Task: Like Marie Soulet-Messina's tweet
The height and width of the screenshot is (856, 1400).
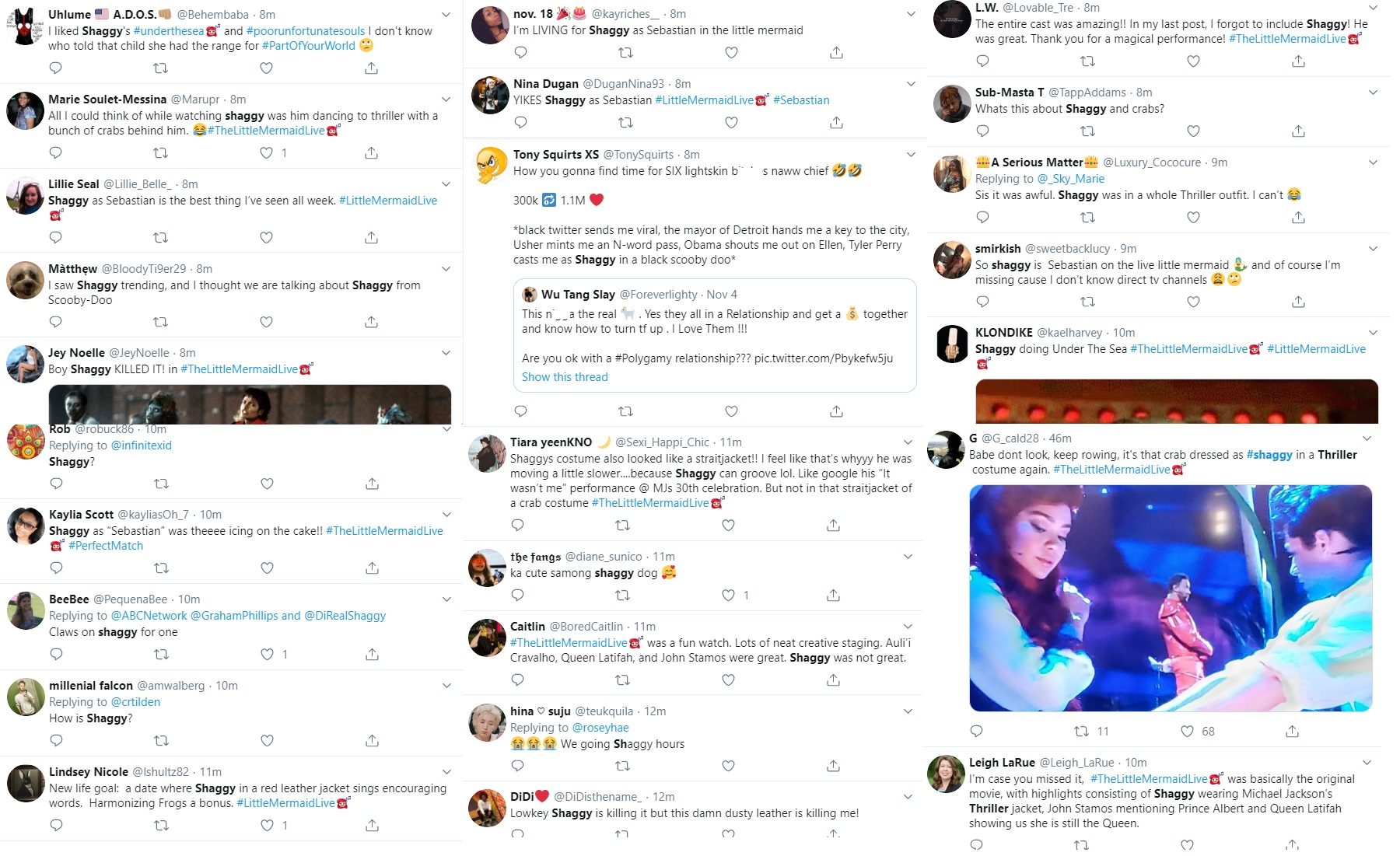Action: (266, 152)
